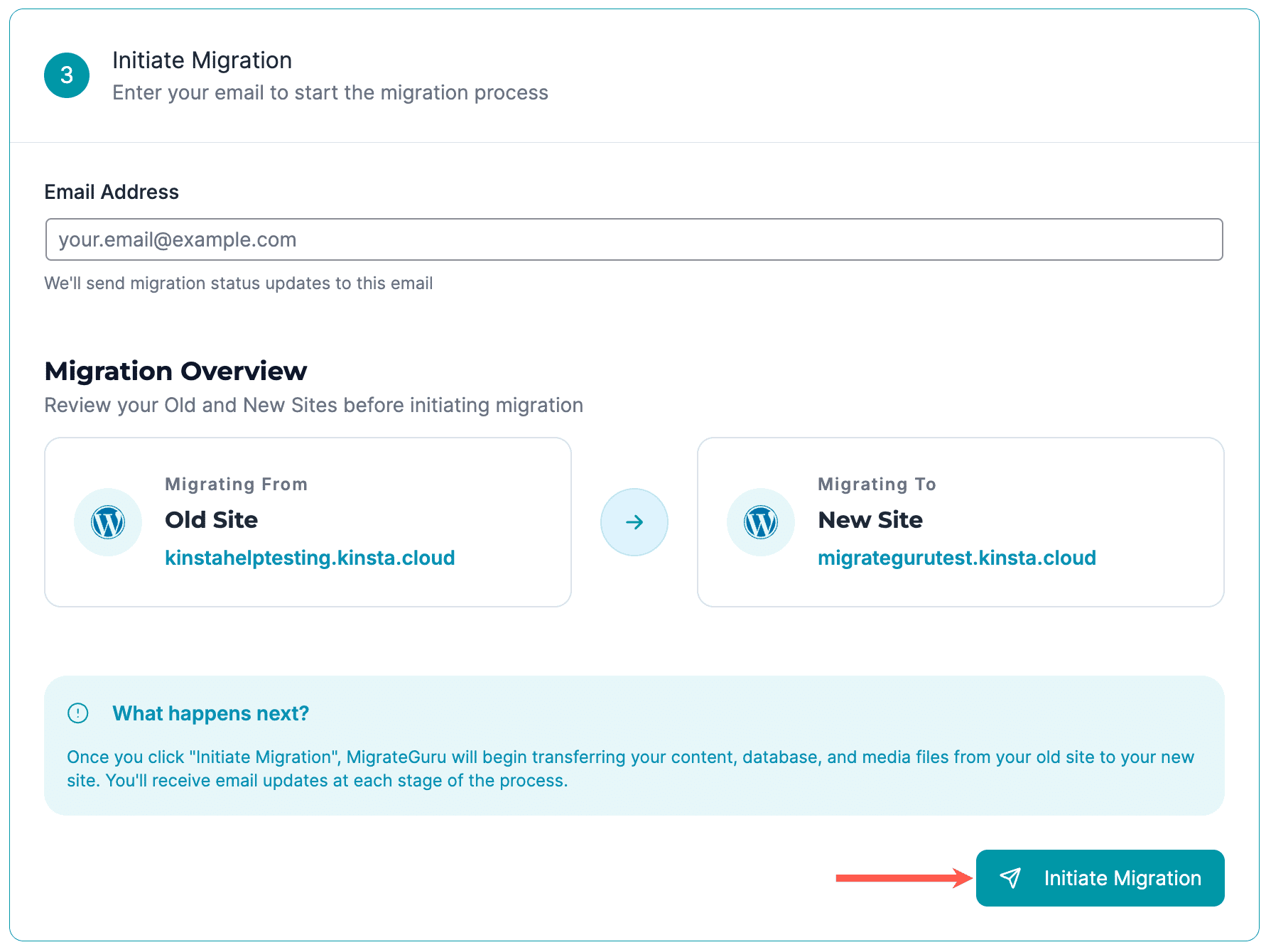Click the Email Address label
This screenshot has height=952, width=1266.
coord(111,191)
